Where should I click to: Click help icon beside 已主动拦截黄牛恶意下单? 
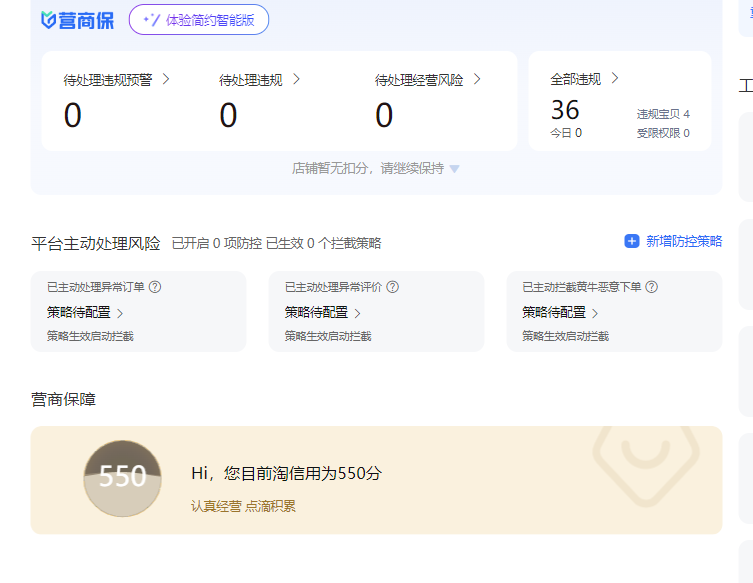[651, 287]
